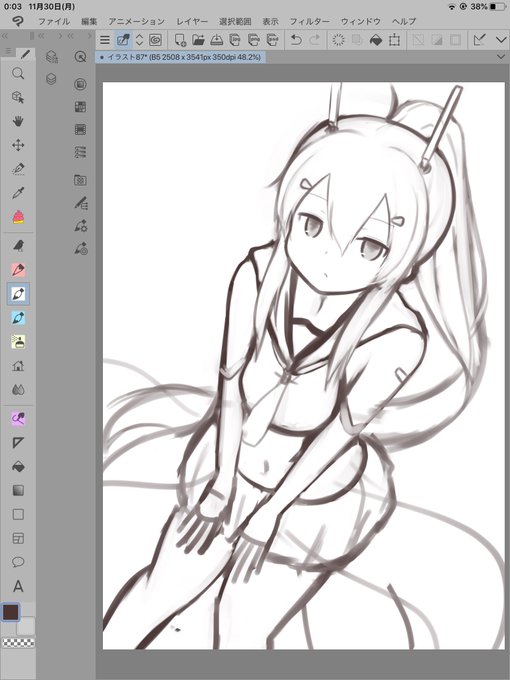The image size is (510, 680).
Task: Open the 選択範囲 menu
Action: (x=235, y=21)
